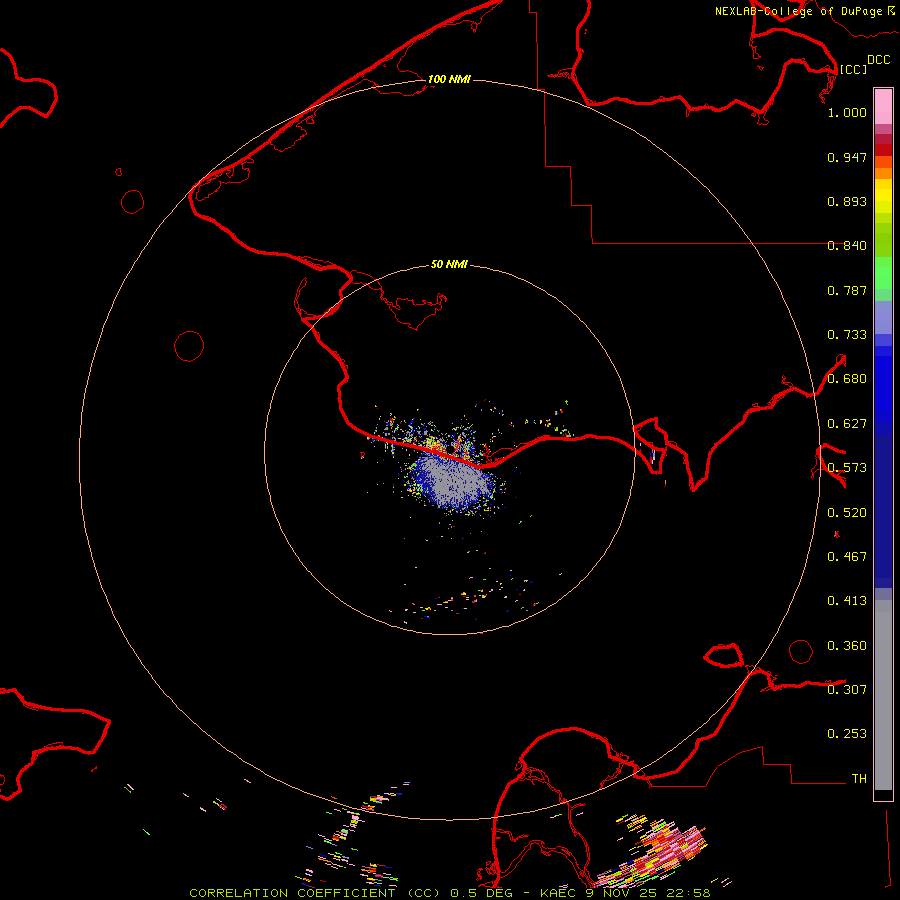
Task: Pick the light pink swatch on color bar
Action: [x=883, y=107]
